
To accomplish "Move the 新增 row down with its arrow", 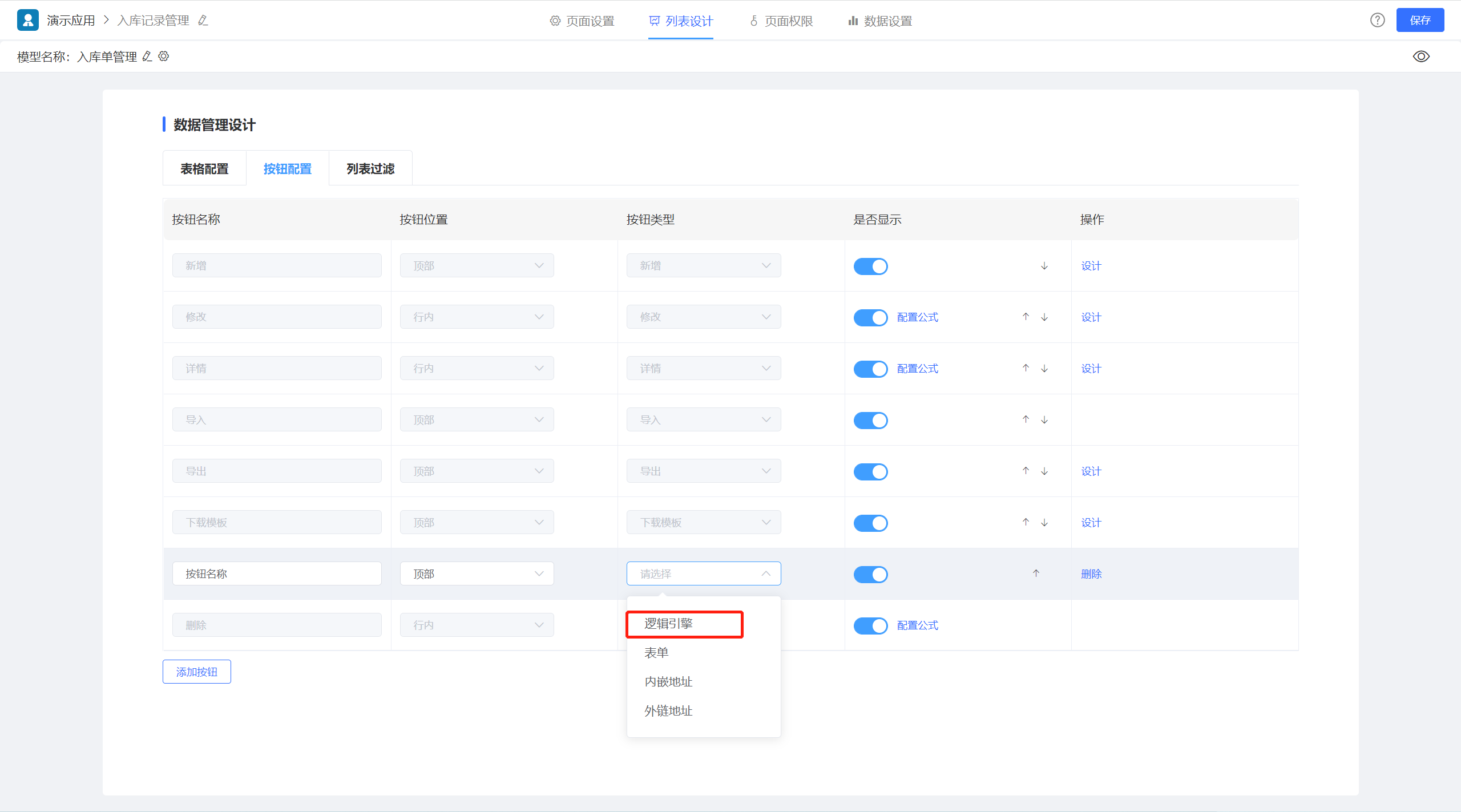I will click(x=1044, y=266).
